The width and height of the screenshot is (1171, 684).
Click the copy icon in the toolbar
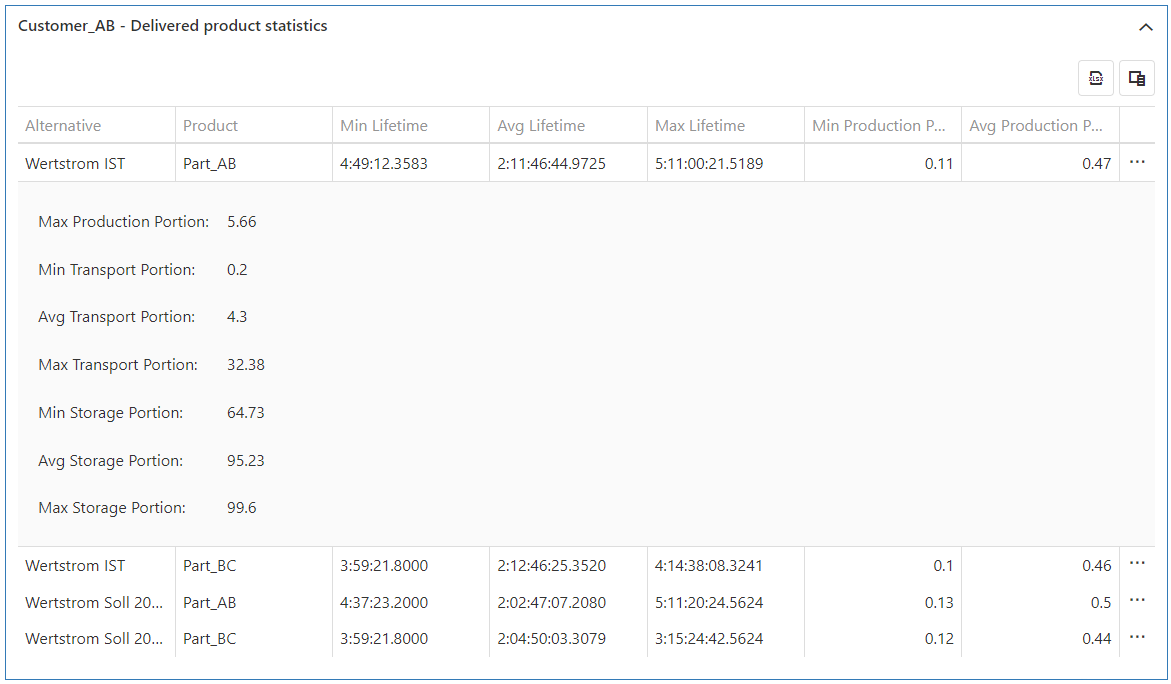coord(1136,77)
